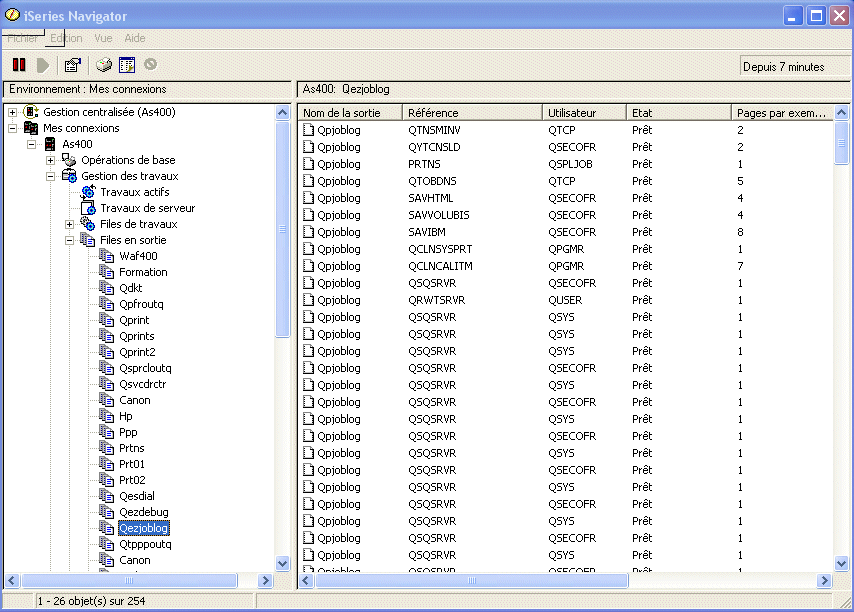
Task: Click the tree panel scroll right arrow
Action: click(x=265, y=580)
